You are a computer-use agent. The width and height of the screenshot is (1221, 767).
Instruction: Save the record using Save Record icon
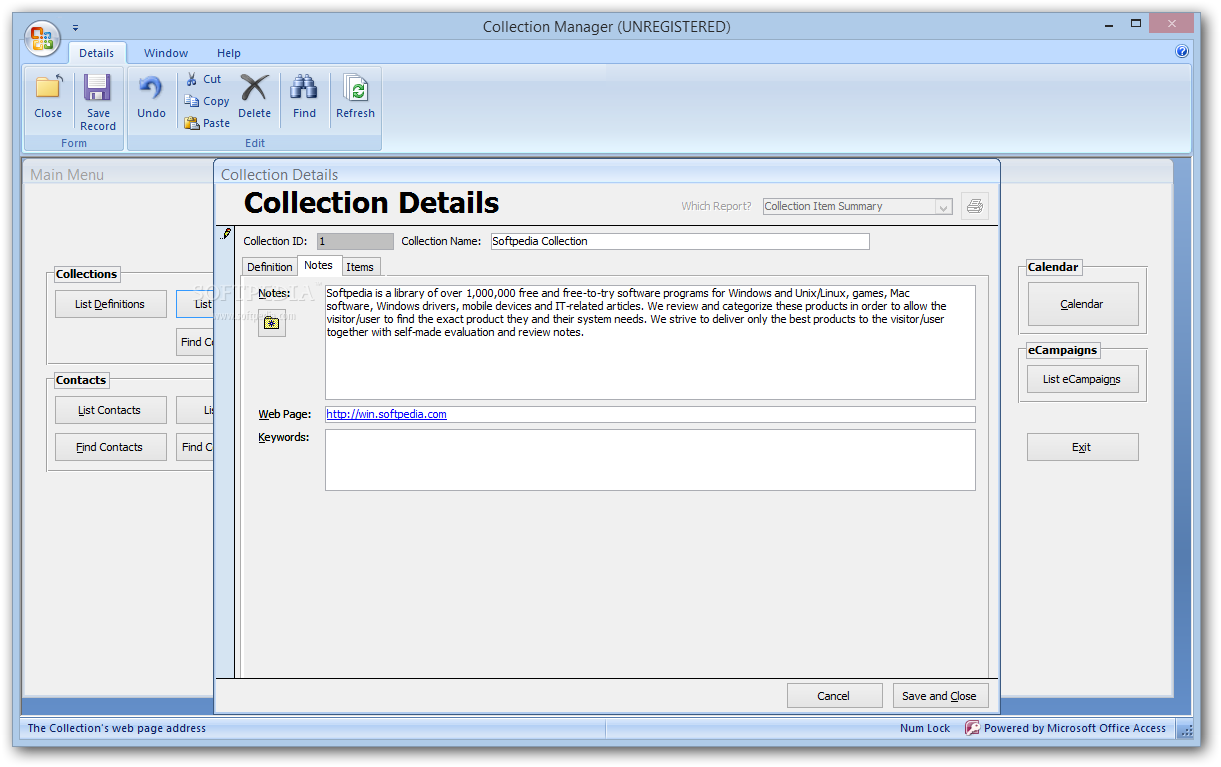[x=98, y=102]
